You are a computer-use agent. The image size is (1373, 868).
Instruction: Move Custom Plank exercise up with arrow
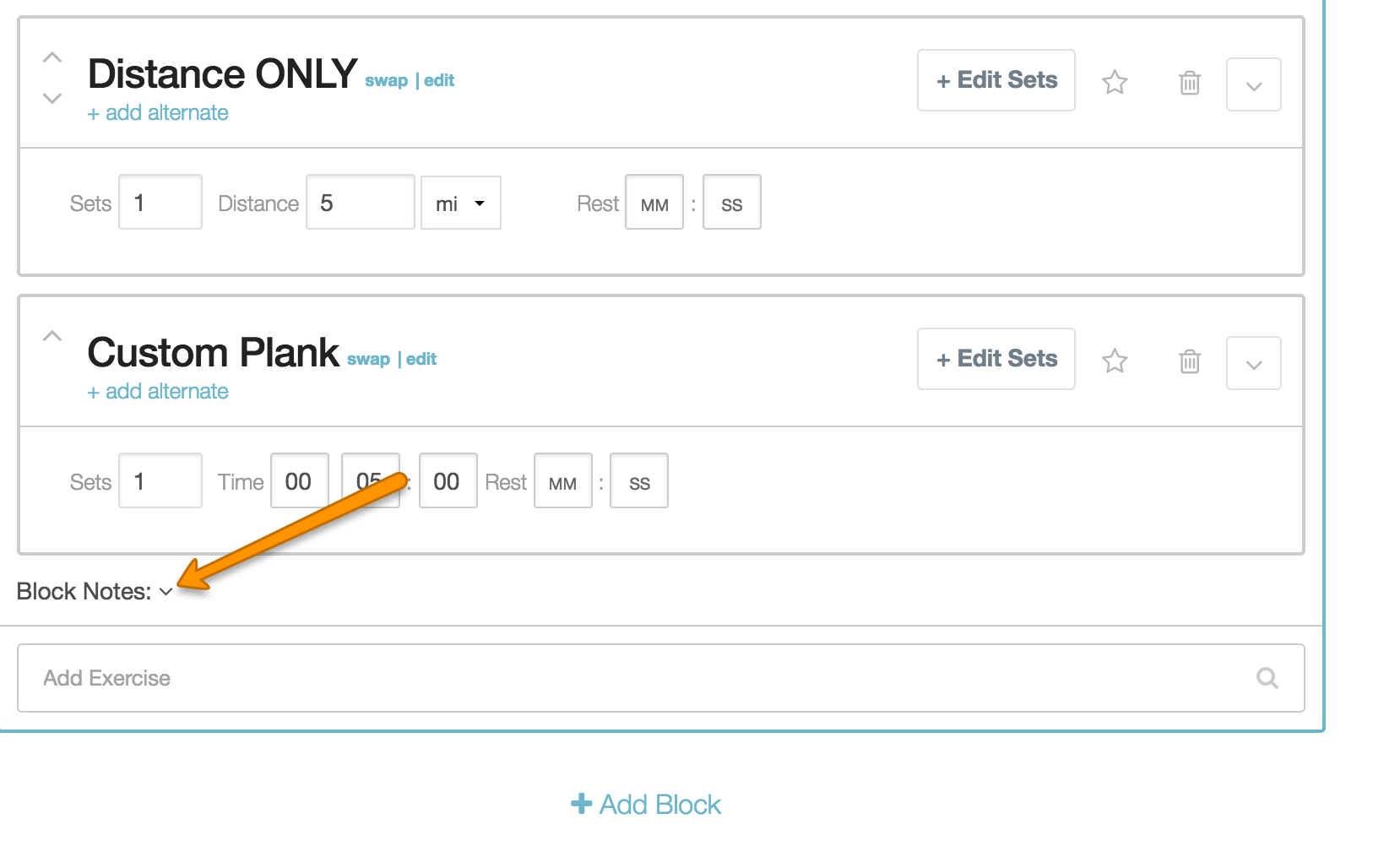click(x=52, y=336)
